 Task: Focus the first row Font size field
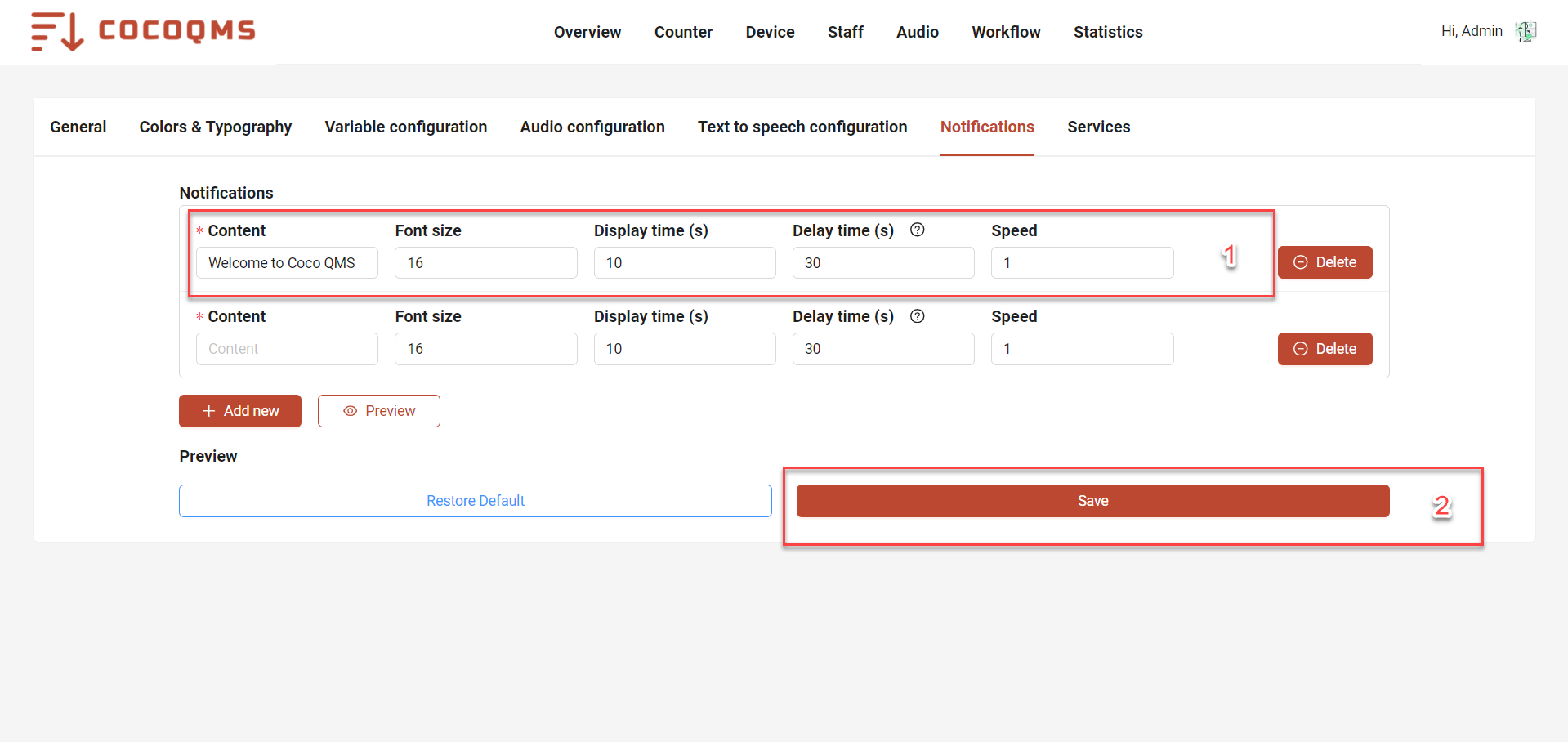[486, 263]
